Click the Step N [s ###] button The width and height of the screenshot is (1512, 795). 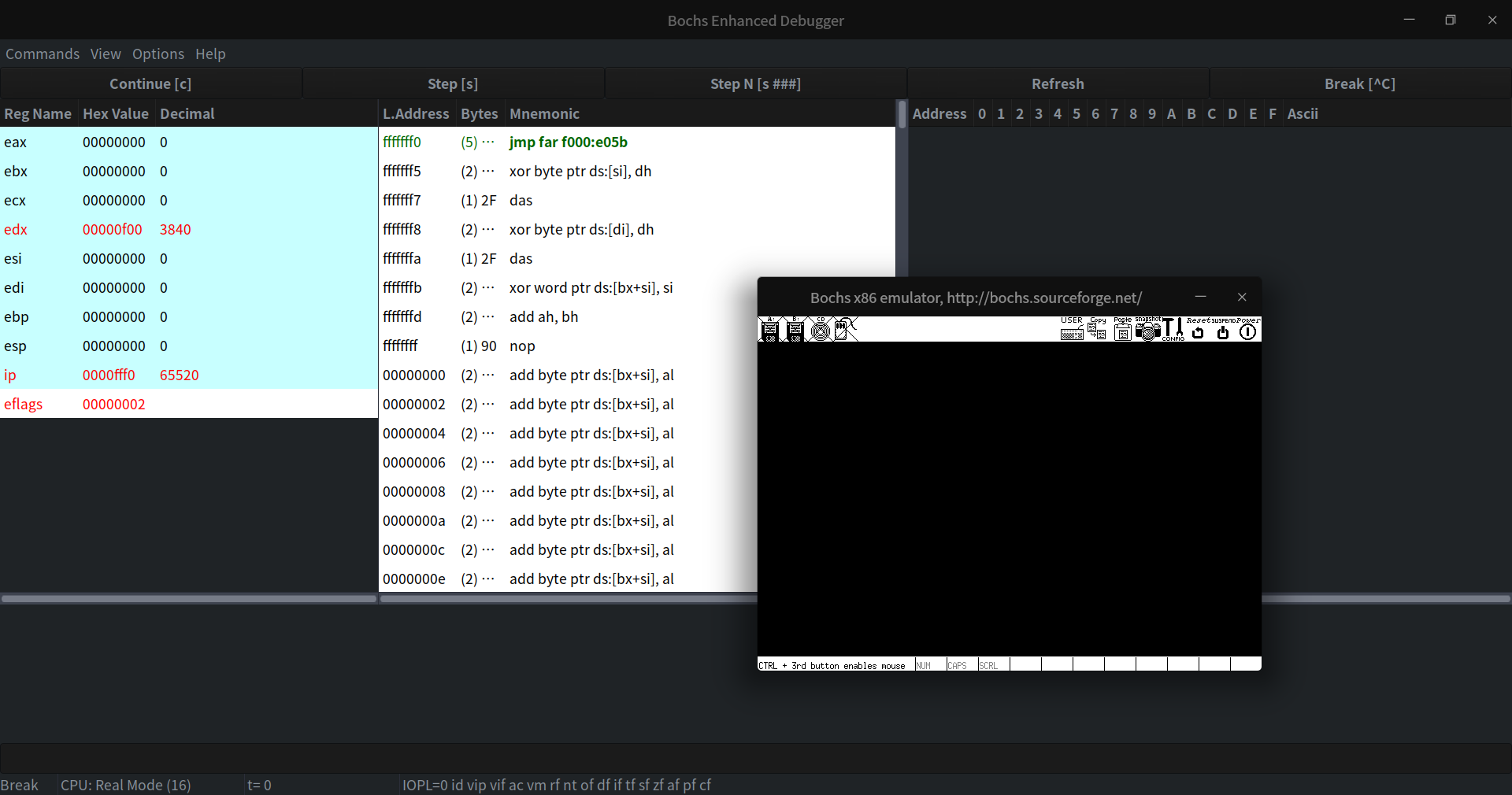coord(755,83)
